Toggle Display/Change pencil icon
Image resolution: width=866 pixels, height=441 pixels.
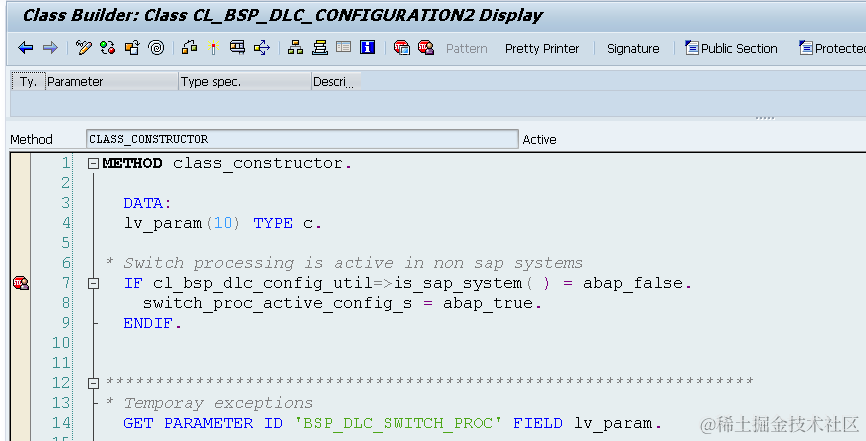pyautogui.click(x=83, y=48)
